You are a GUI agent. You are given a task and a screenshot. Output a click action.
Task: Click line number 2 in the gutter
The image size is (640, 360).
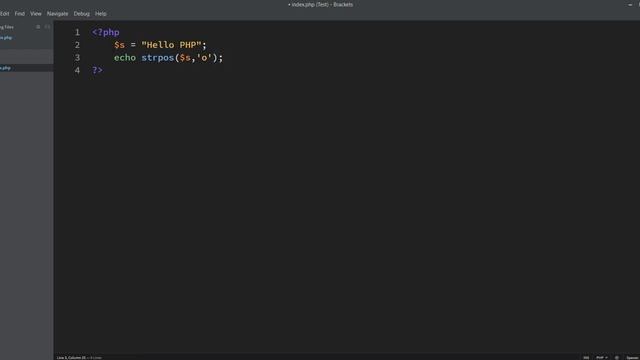pos(77,45)
